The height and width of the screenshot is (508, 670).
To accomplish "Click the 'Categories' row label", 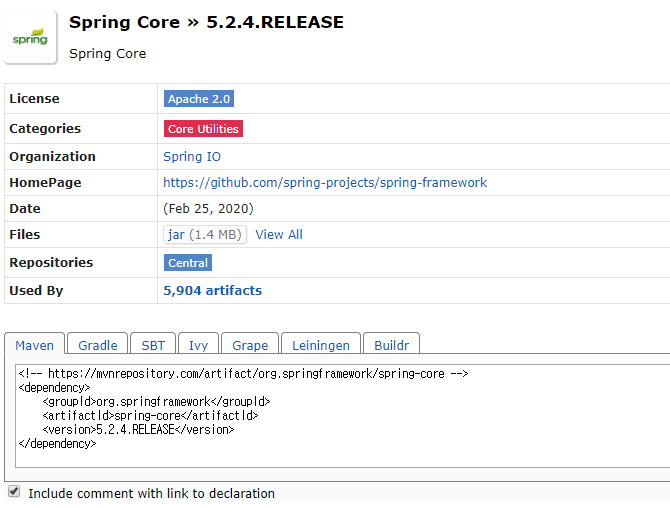I will tap(45, 129).
